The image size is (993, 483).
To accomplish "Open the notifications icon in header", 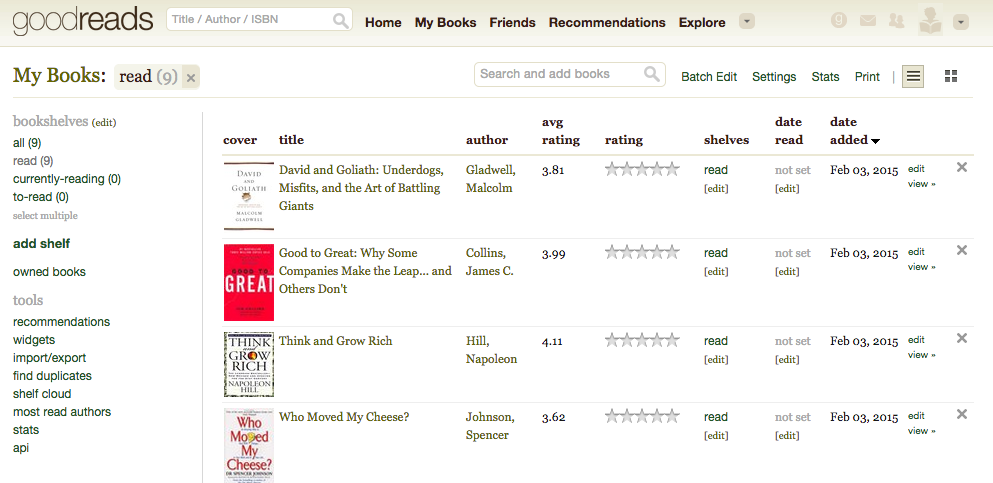I will coord(838,21).
